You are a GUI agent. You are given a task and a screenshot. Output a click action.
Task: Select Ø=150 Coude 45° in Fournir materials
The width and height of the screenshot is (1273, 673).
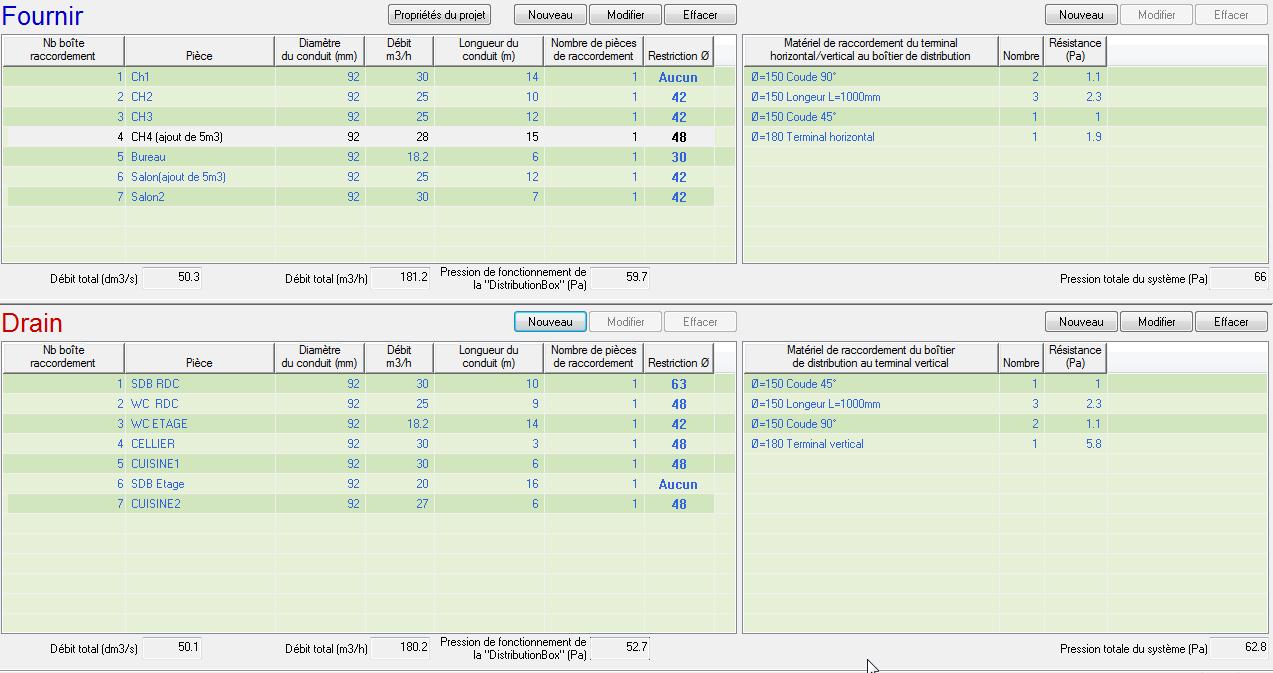[1005, 117]
